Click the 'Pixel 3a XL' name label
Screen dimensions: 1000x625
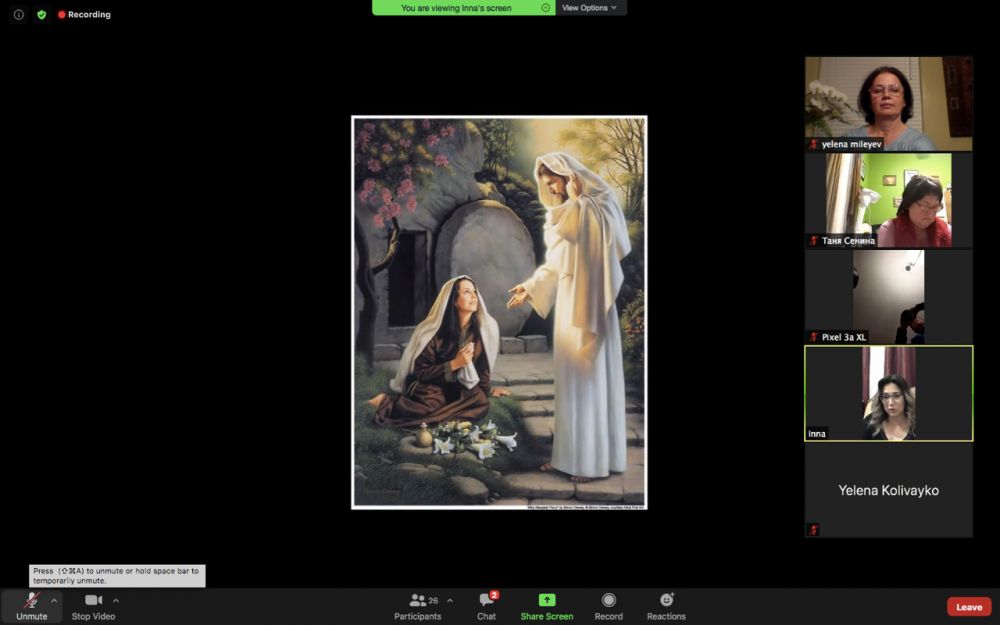844,337
